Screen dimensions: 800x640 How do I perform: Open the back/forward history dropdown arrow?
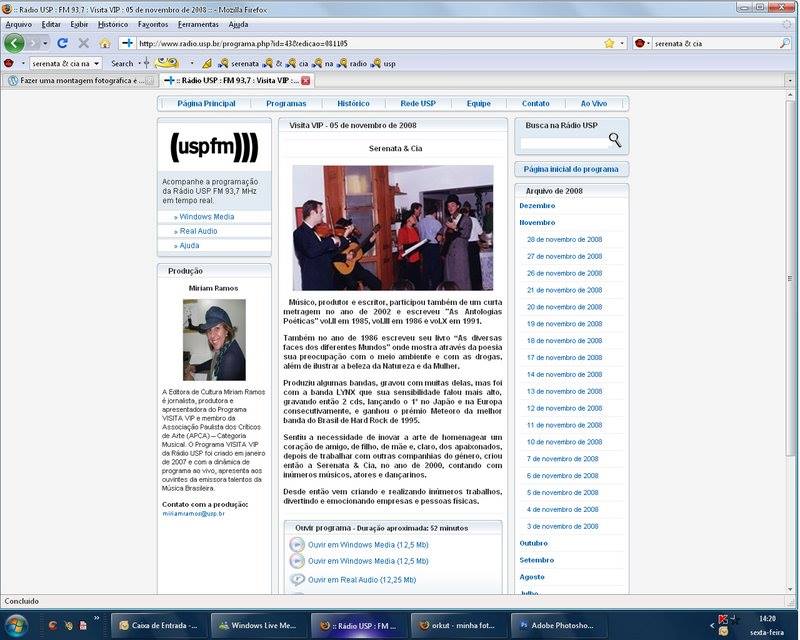tap(45, 43)
